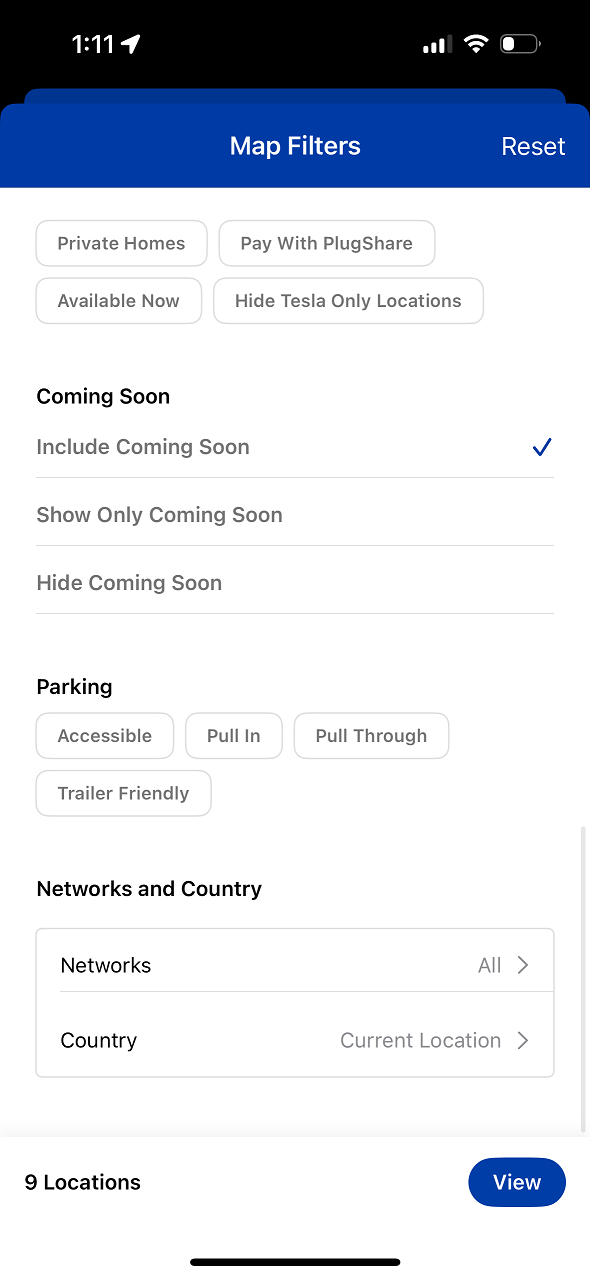Tap the Wi-Fi status icon
The width and height of the screenshot is (590, 1278).
(x=476, y=44)
